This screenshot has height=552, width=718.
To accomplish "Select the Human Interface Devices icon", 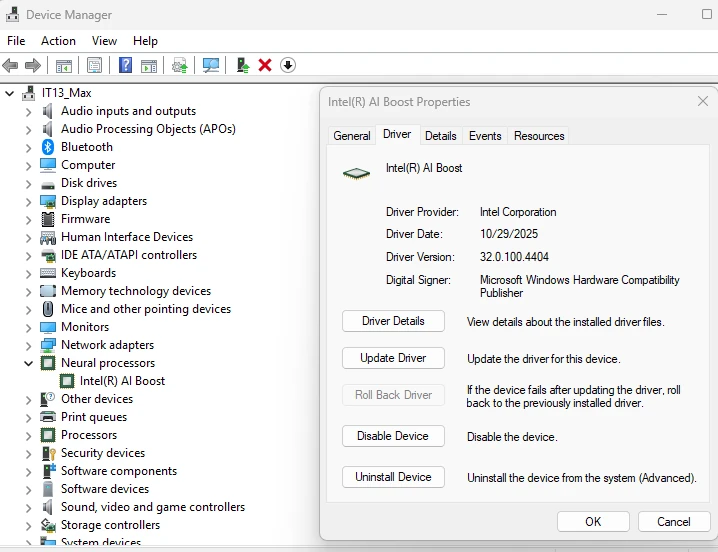I will (x=48, y=237).
